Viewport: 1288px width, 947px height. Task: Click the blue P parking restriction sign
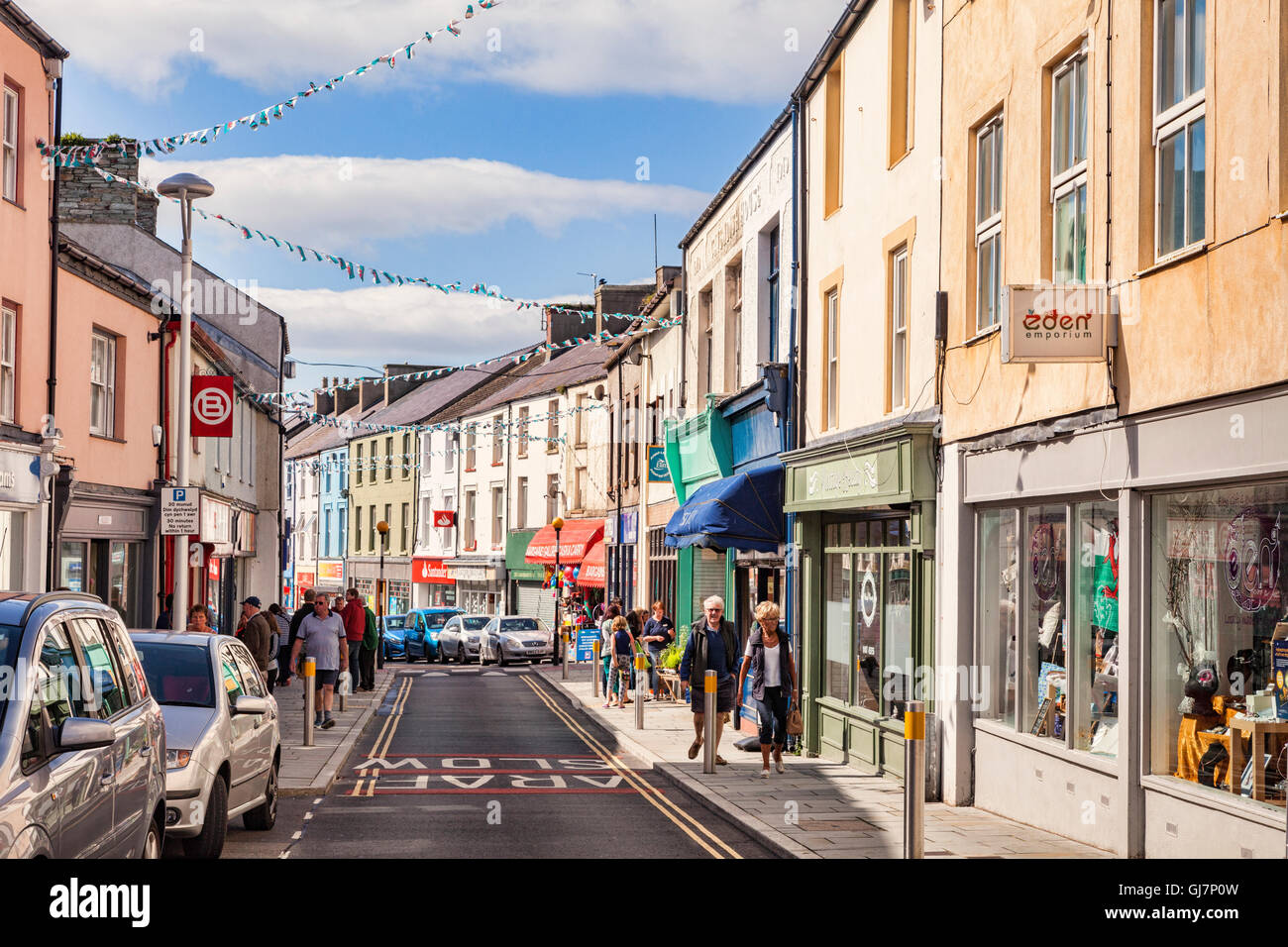point(179,510)
